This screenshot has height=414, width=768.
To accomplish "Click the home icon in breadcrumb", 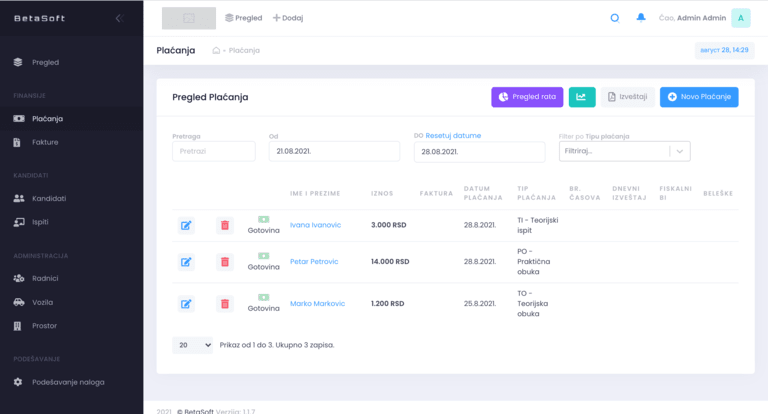I will pos(216,50).
